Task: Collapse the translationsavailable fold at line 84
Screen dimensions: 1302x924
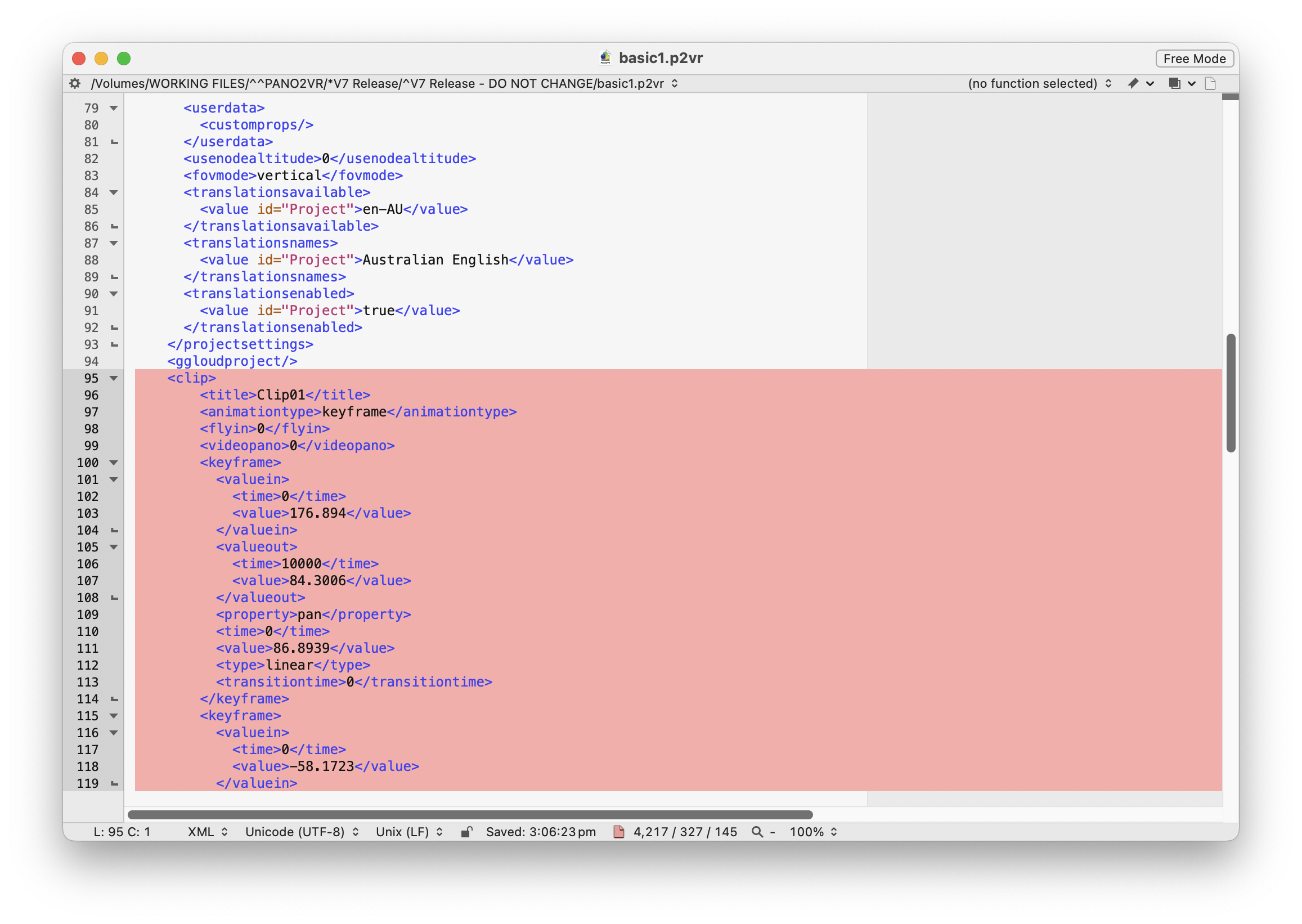Action: tap(114, 193)
